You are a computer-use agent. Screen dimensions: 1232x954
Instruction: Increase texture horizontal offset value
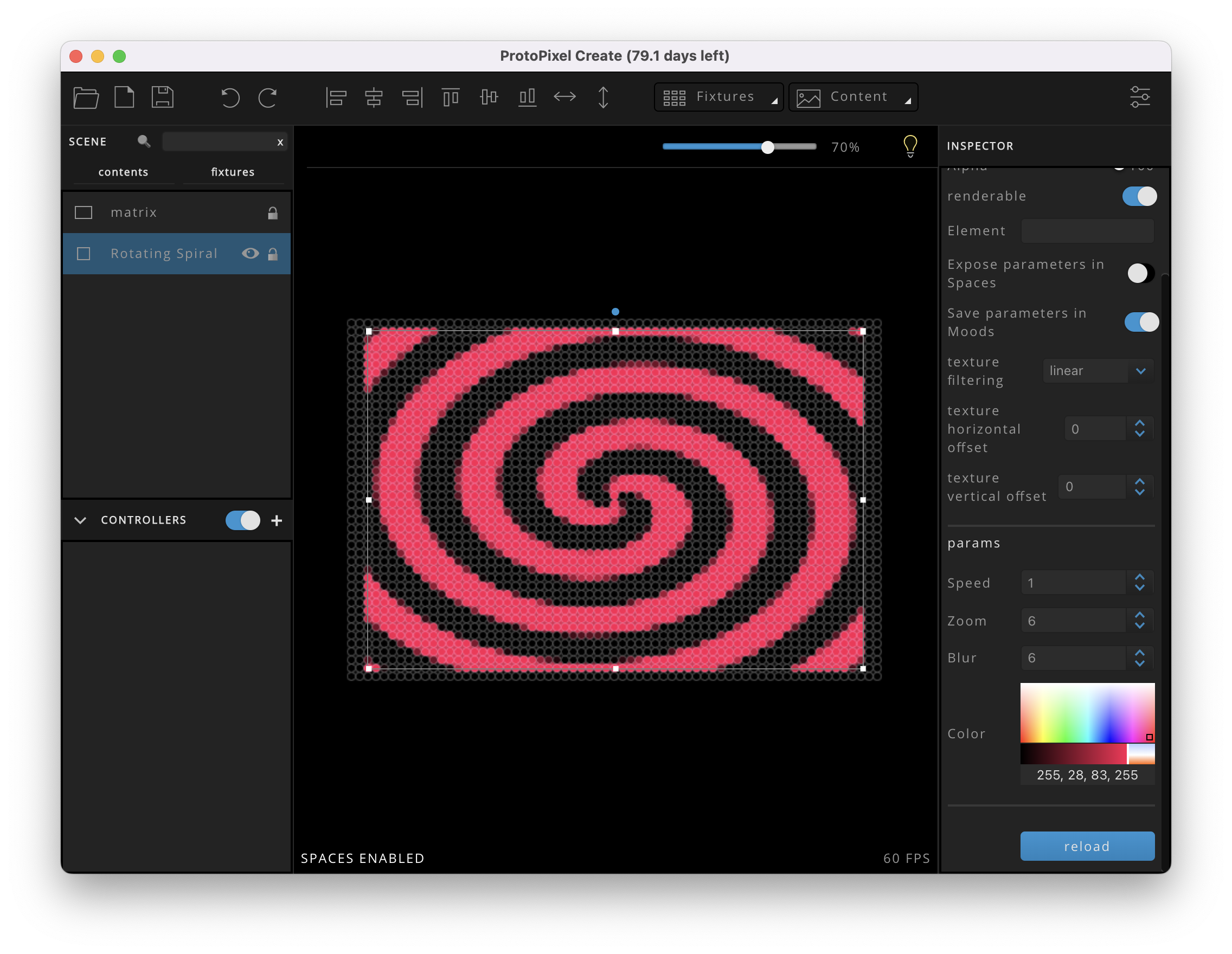[x=1139, y=423]
